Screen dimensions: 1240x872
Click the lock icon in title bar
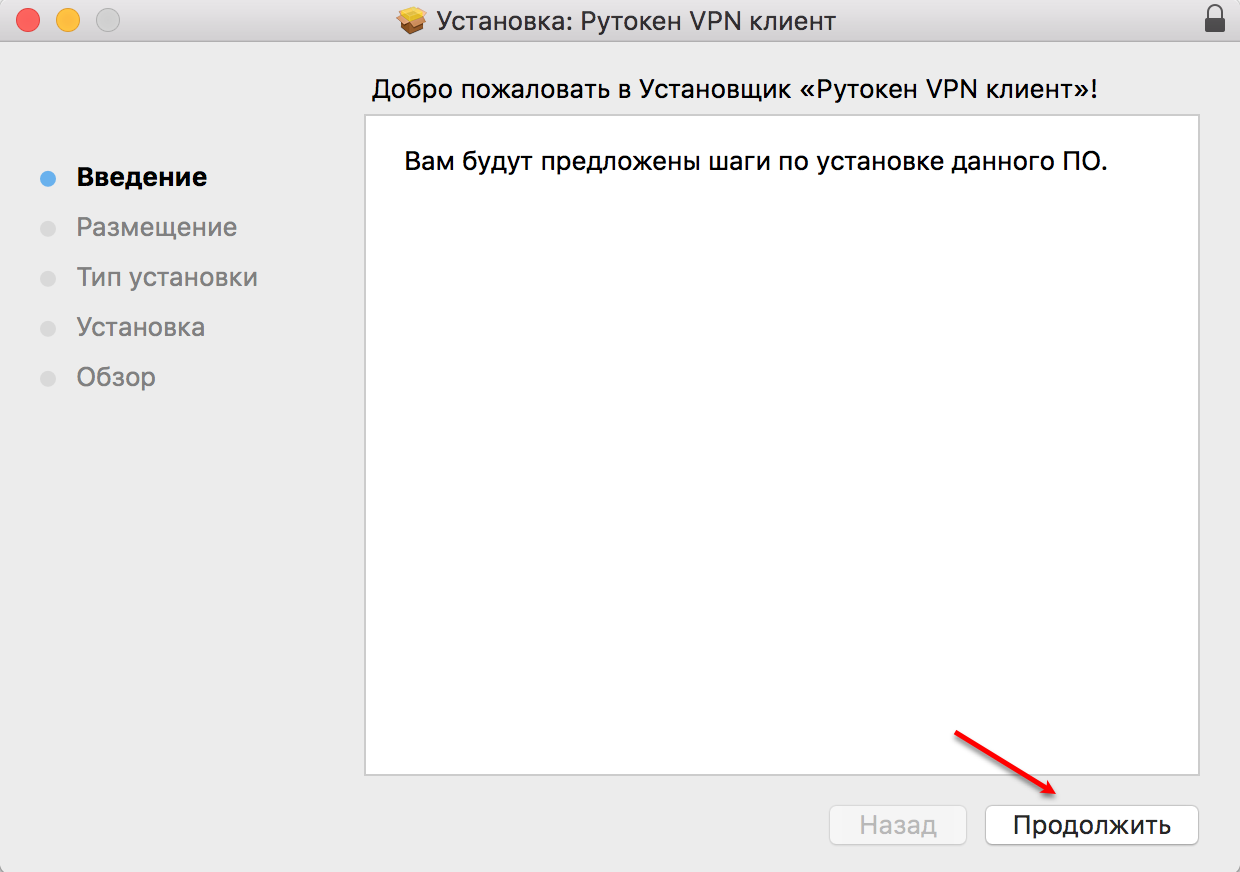(1215, 19)
